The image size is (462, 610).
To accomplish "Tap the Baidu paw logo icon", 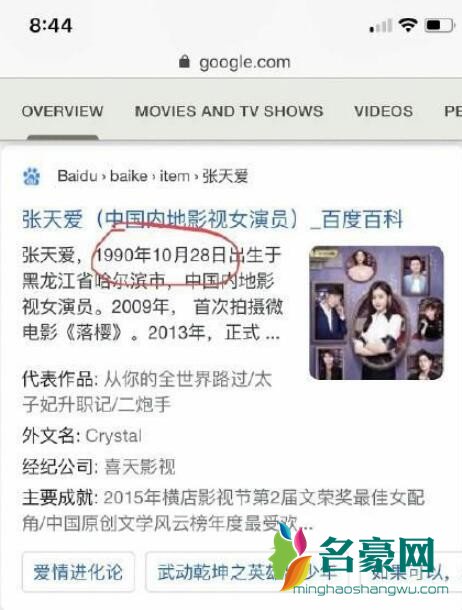I will coord(31,176).
